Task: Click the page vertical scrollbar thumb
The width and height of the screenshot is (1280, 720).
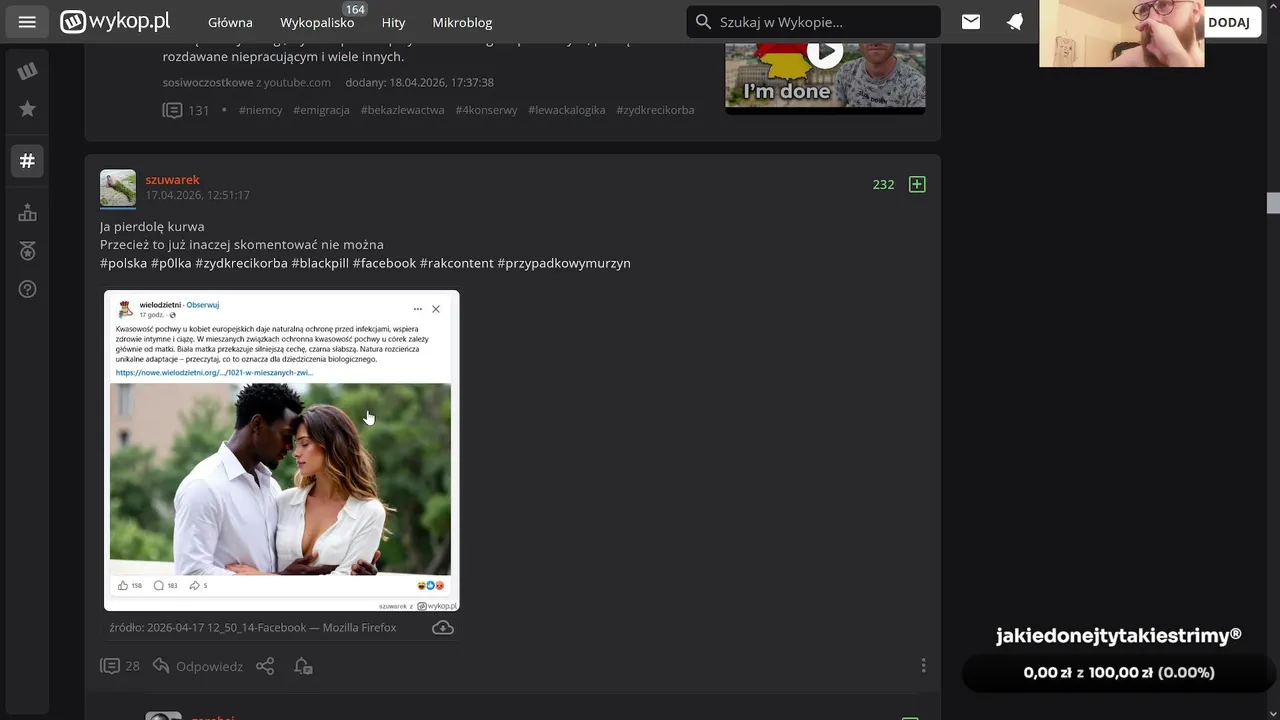Action: 1273,202
